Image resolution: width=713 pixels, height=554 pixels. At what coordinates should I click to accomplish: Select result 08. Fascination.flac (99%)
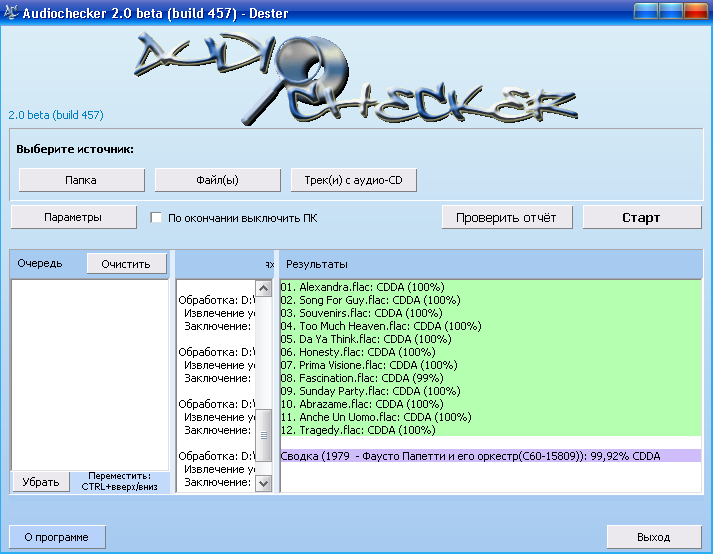[x=358, y=378]
